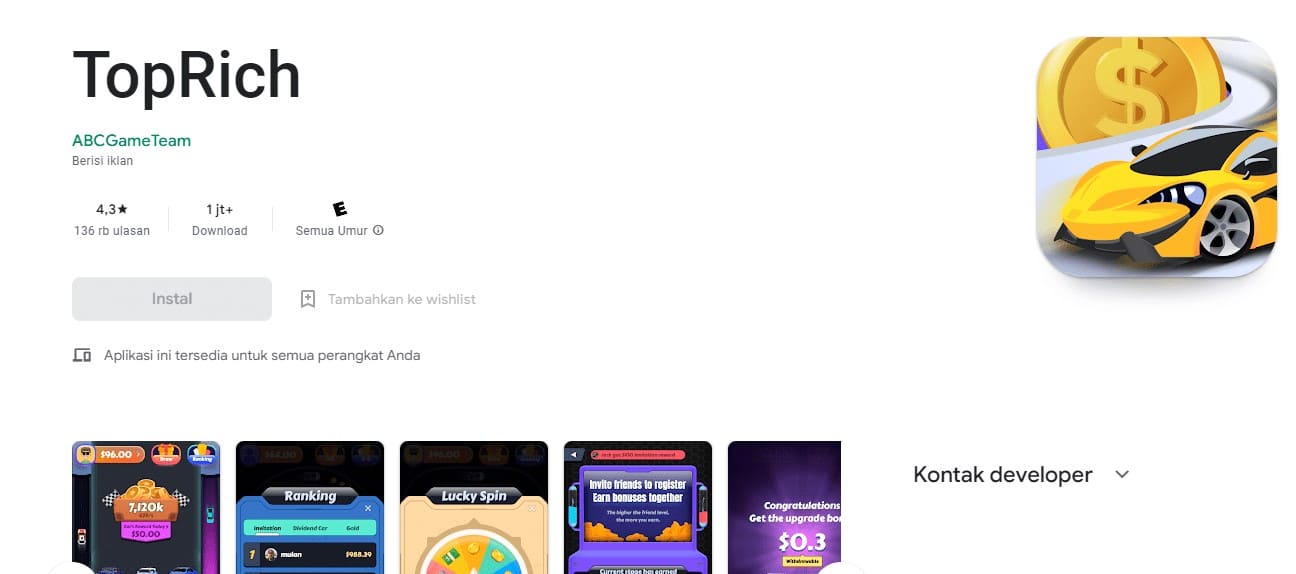
Task: Open the ABCGameTeam developer link
Action: pos(131,140)
